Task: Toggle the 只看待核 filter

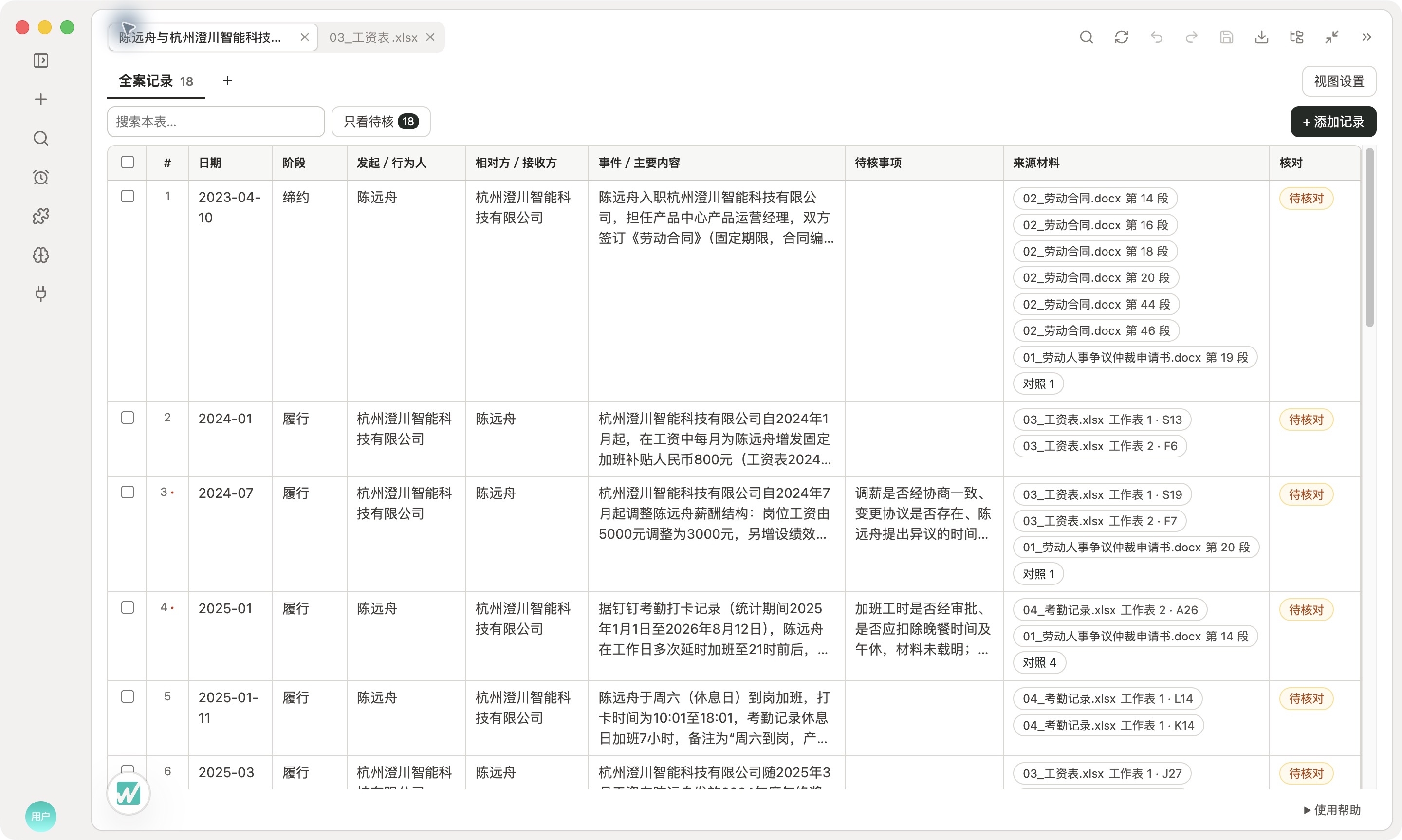Action: pos(381,122)
